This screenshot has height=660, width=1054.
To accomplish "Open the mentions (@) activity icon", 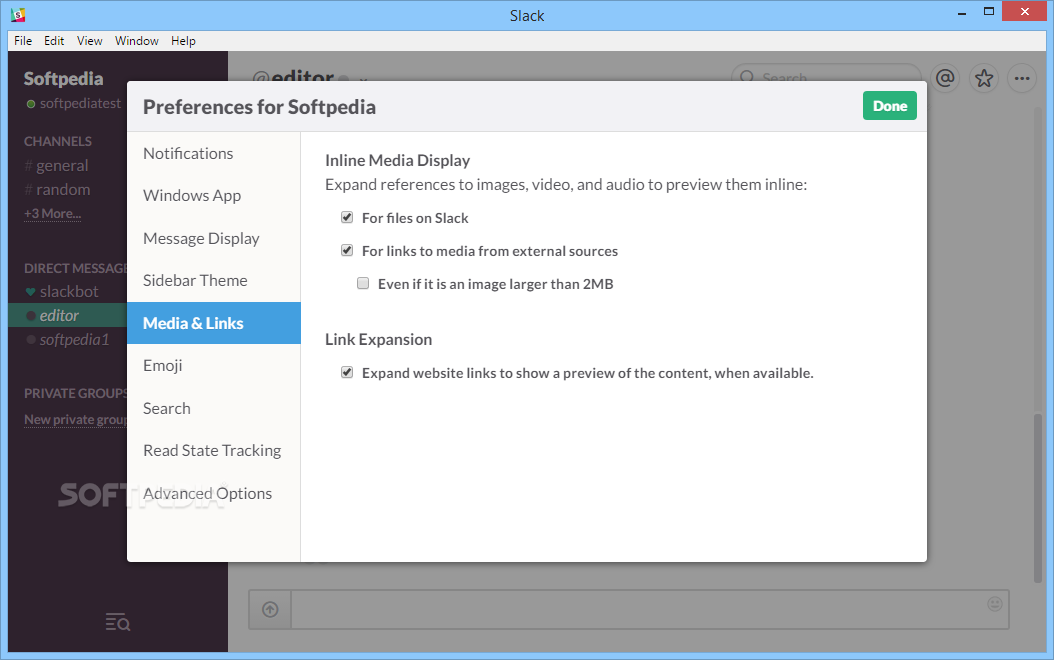I will tap(945, 79).
